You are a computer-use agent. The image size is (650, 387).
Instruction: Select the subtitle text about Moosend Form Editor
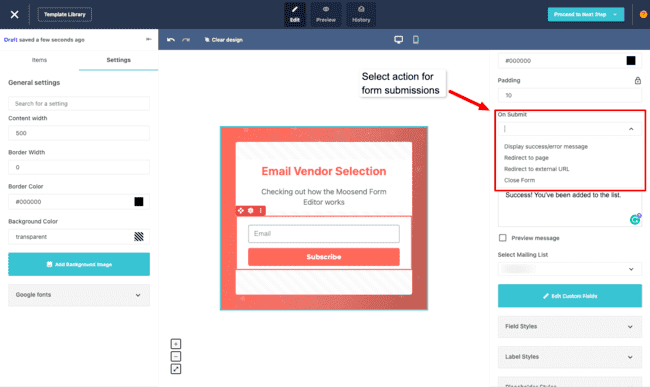point(324,197)
